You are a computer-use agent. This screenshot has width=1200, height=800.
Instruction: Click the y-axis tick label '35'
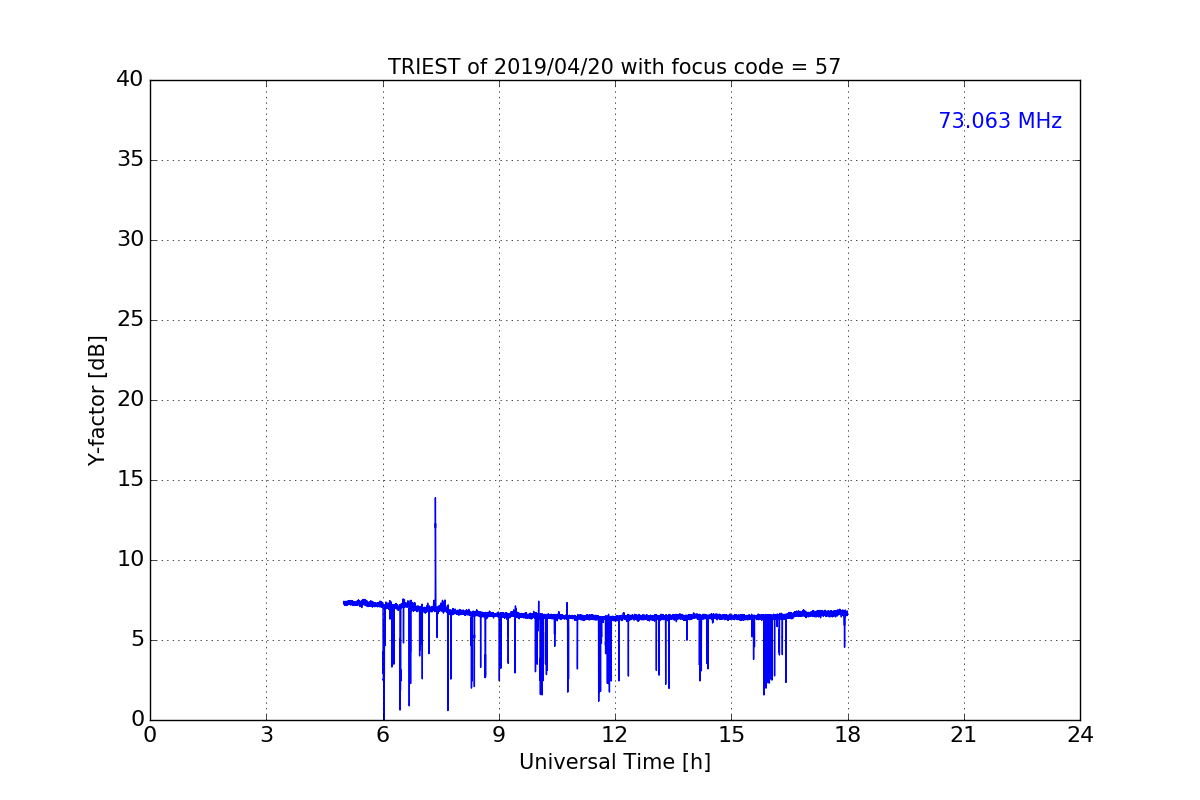[130, 160]
